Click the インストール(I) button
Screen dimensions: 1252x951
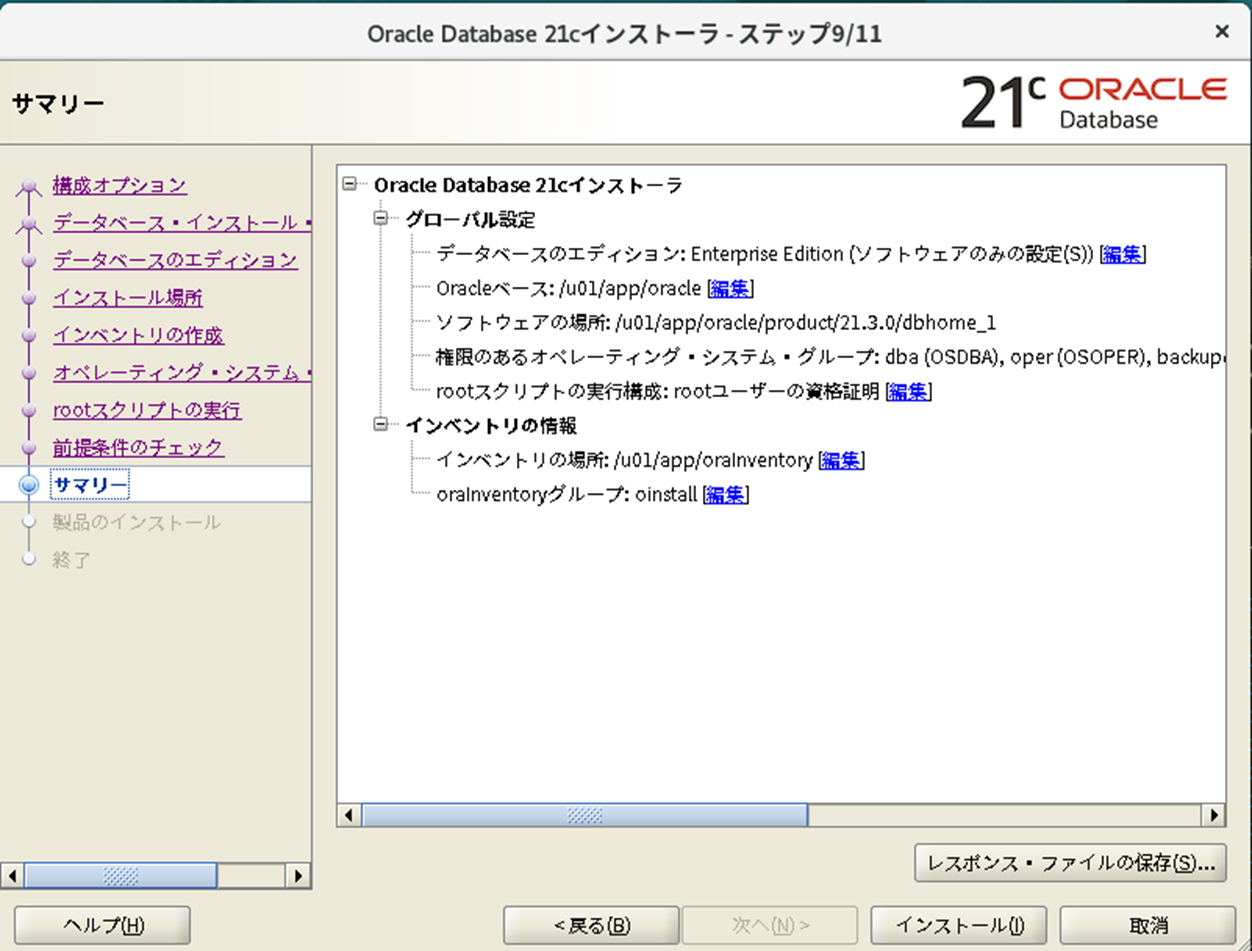(x=959, y=925)
